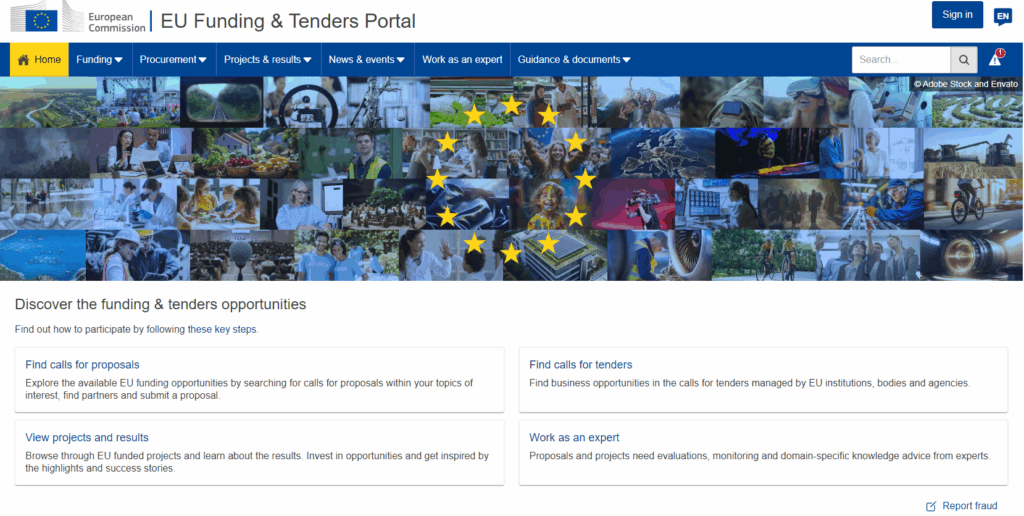Open the notifications alert icon

coord(995,59)
